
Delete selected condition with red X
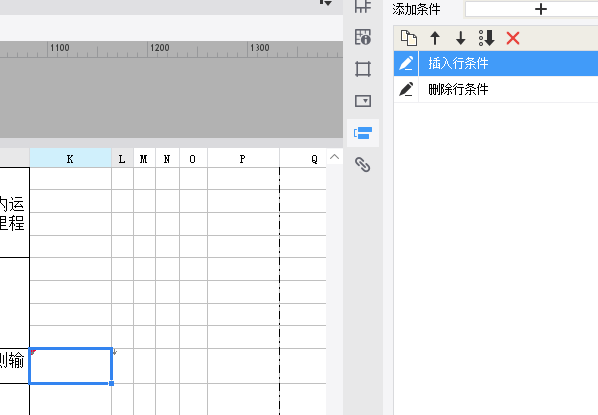point(513,38)
